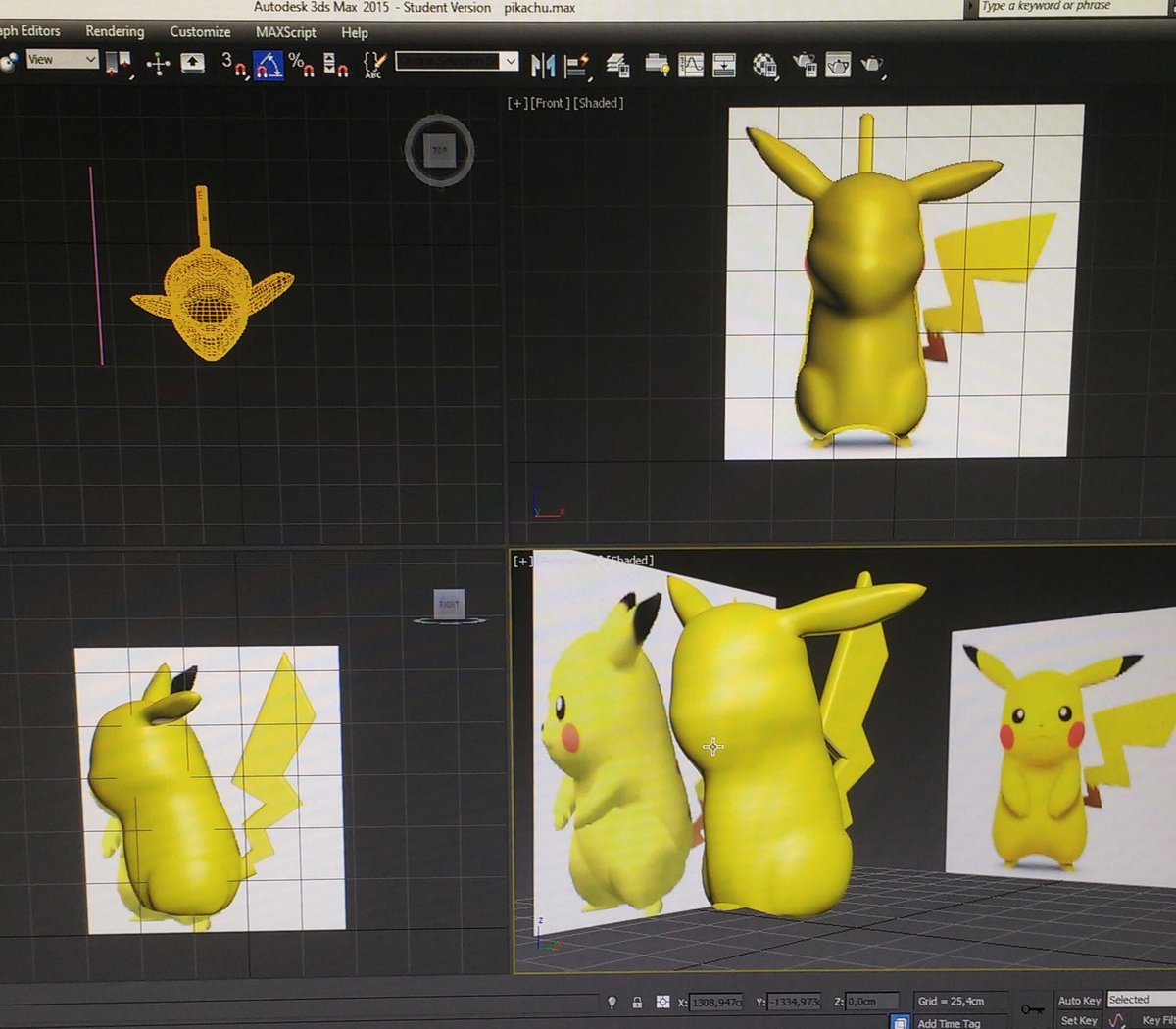Click the Top ViewCube face
The height and width of the screenshot is (1029, 1176).
pos(439,151)
